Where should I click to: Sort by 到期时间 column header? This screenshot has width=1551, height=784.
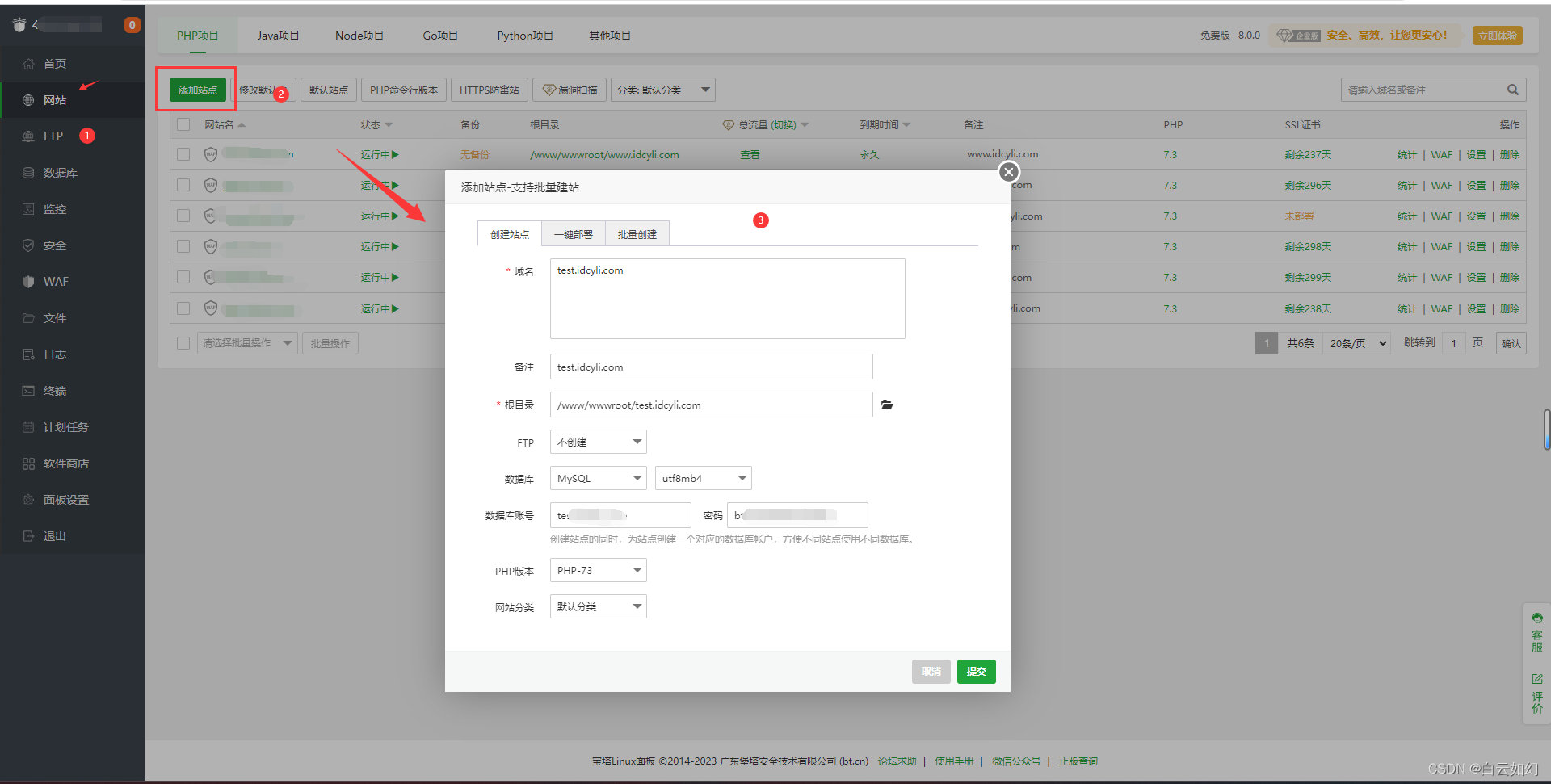click(885, 124)
